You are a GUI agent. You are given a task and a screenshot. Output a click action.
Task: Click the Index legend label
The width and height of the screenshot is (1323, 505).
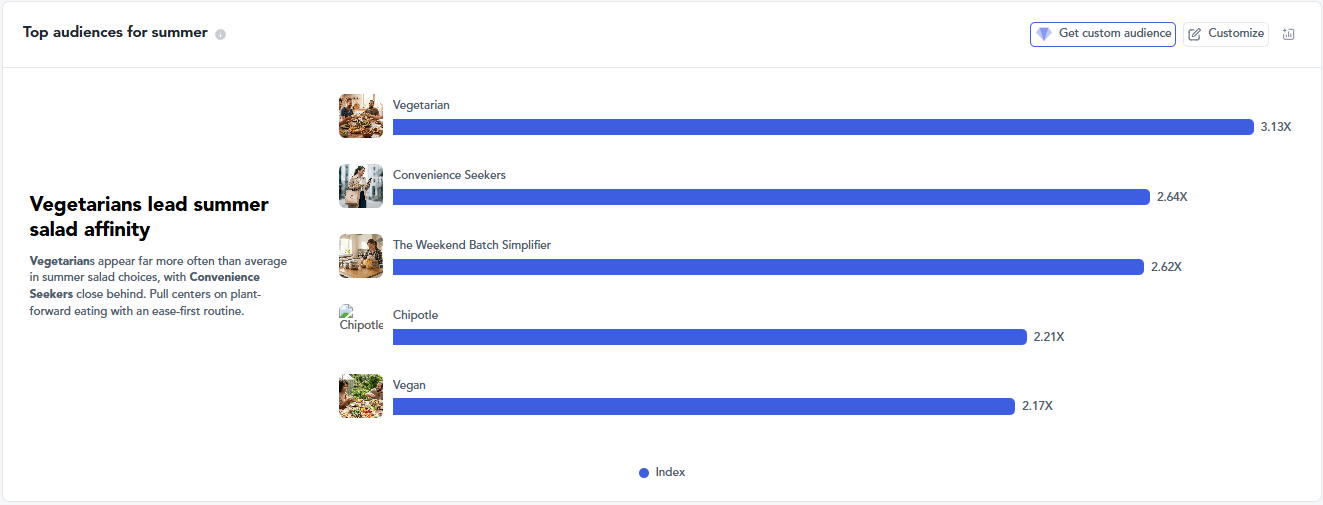[670, 472]
